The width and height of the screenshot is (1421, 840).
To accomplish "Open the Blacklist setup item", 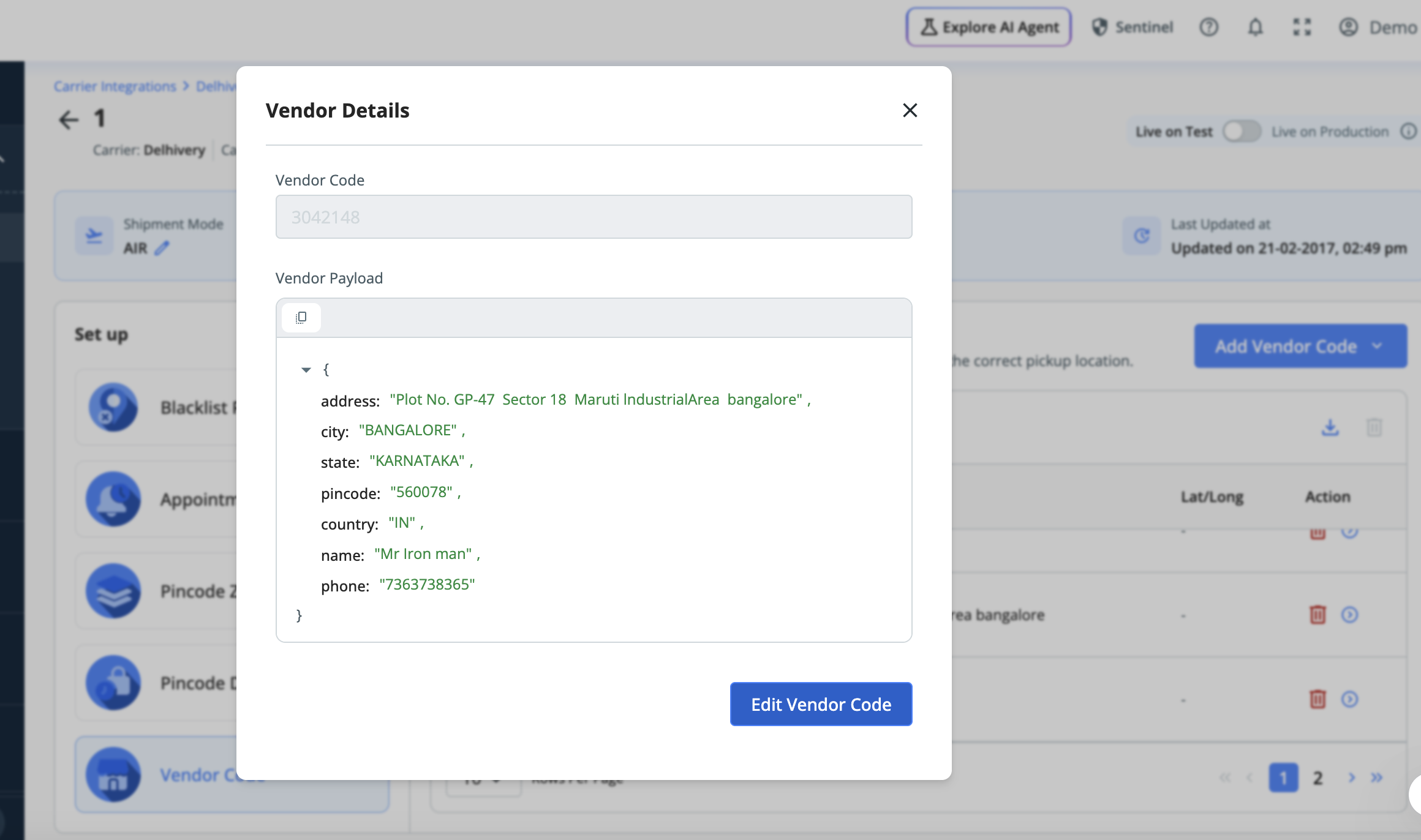I will pyautogui.click(x=156, y=407).
